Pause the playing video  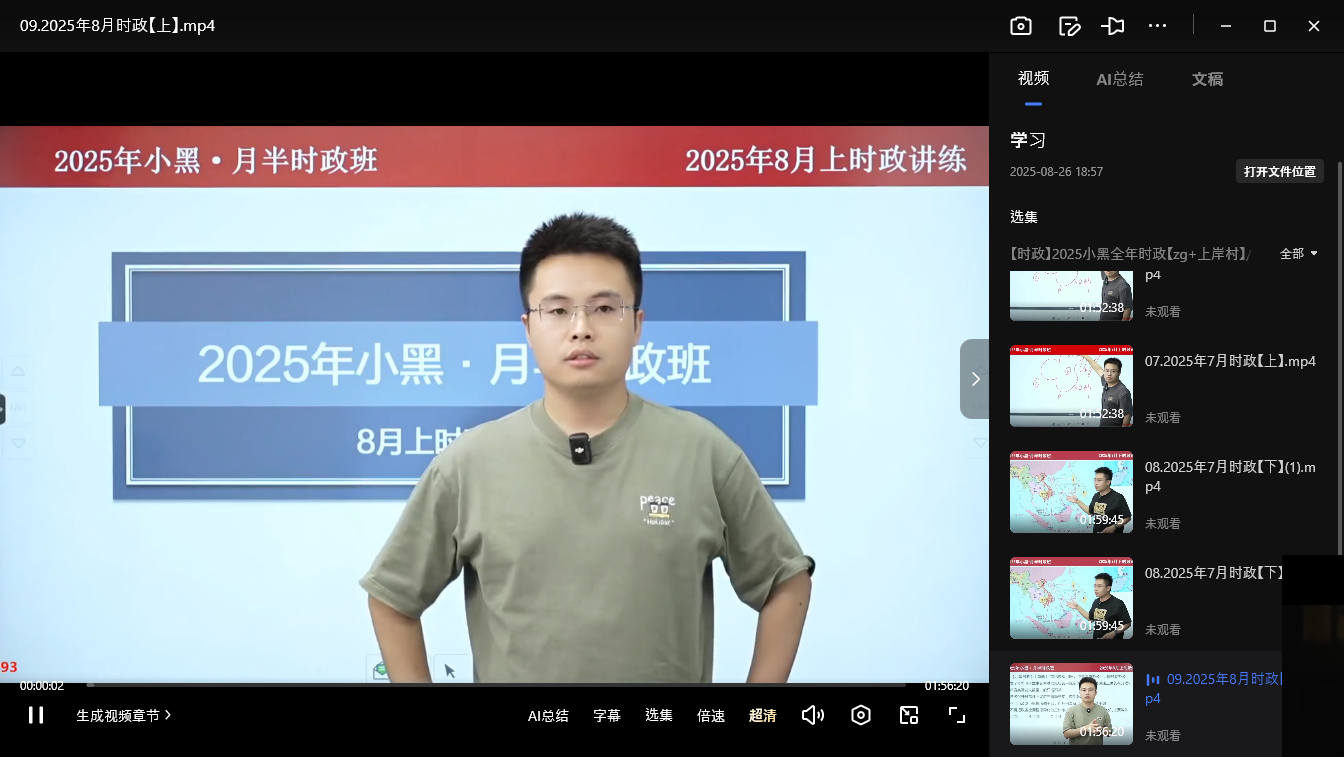pyautogui.click(x=36, y=715)
